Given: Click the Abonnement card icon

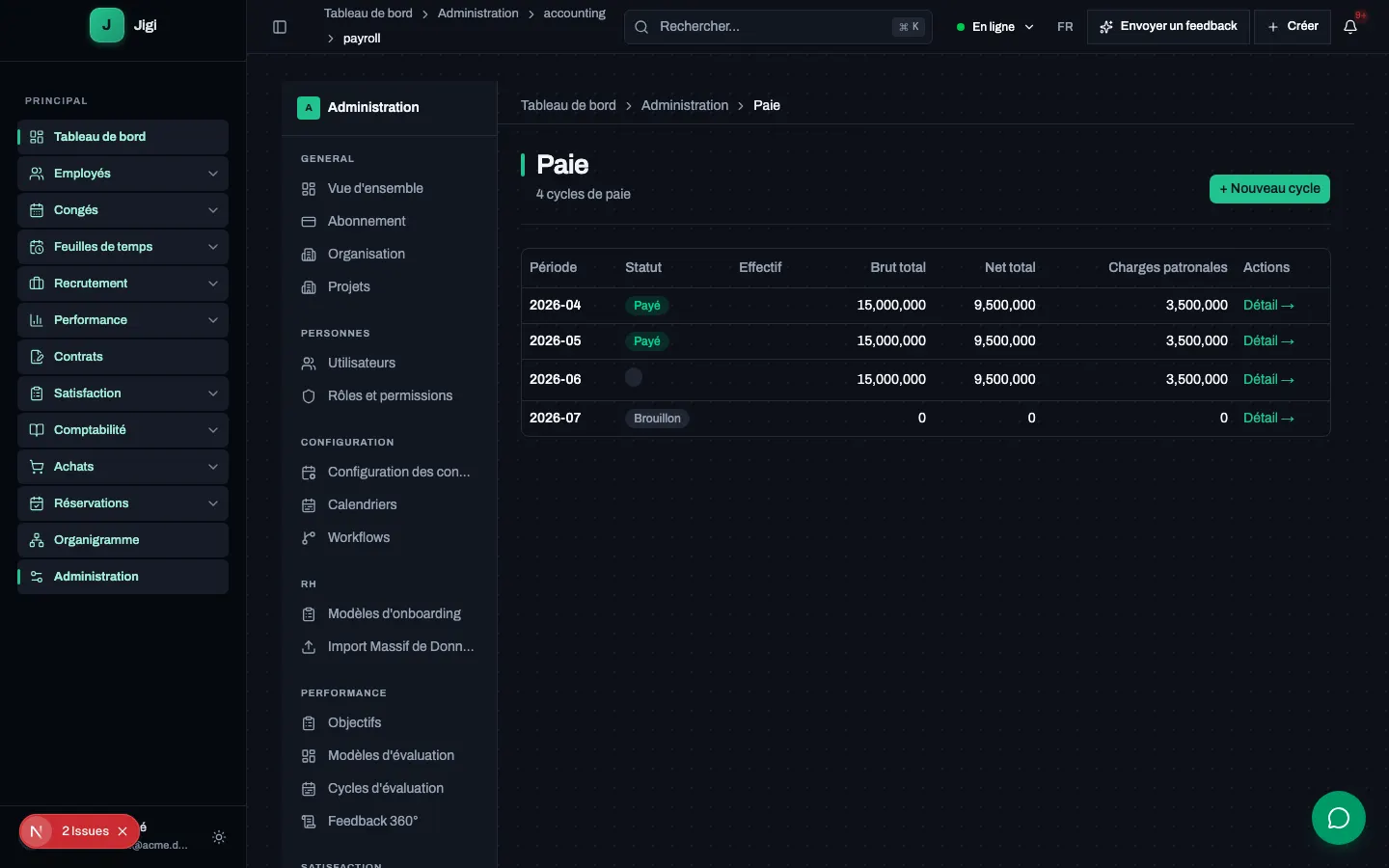Looking at the screenshot, I should pyautogui.click(x=309, y=222).
